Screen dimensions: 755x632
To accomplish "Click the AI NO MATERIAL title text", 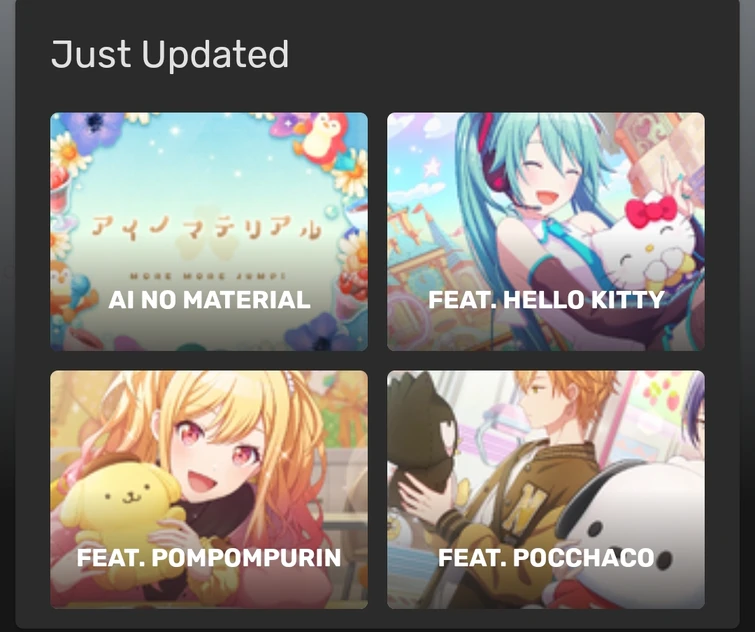I will tap(209, 300).
